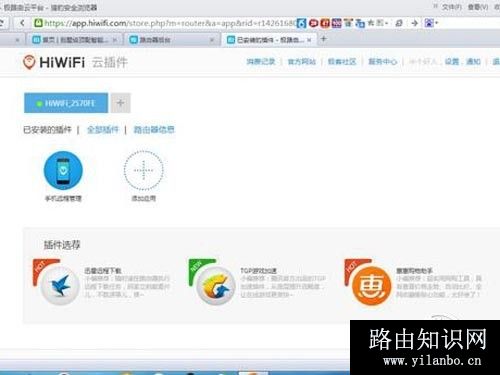Open the 通知 notifications link in header
Viewport: 500px width, 375px height.
(473, 62)
